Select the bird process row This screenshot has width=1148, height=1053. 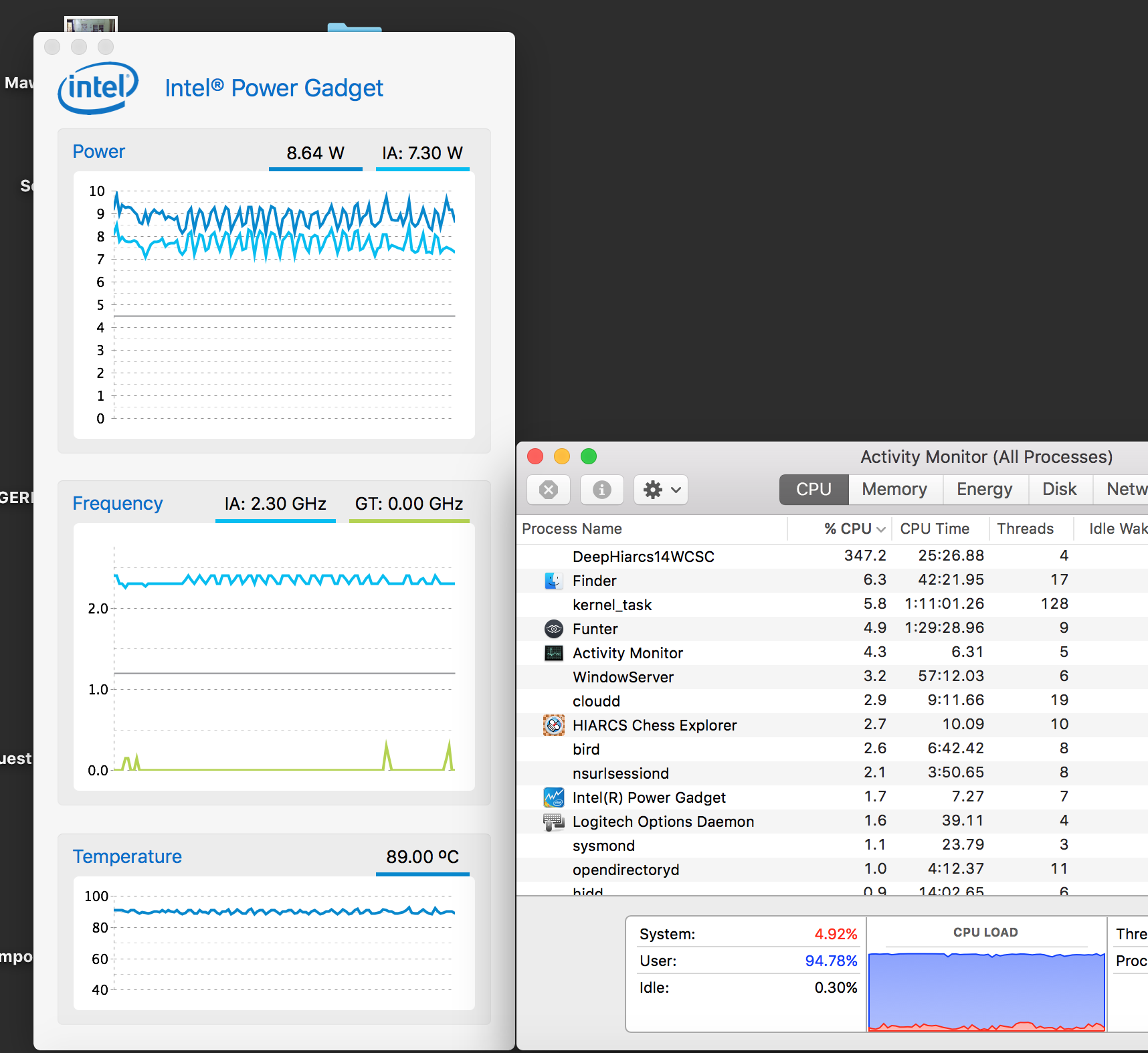coord(832,749)
